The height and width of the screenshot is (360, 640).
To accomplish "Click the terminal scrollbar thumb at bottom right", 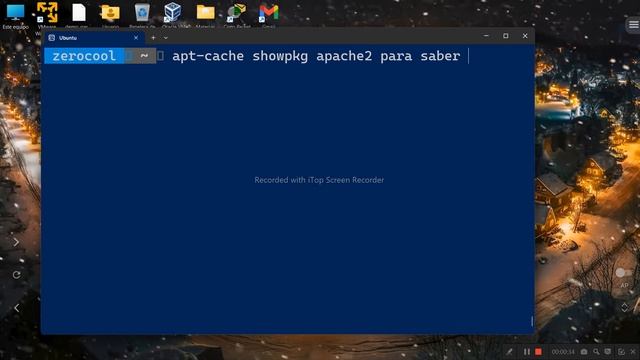I will pyautogui.click(x=532, y=321).
